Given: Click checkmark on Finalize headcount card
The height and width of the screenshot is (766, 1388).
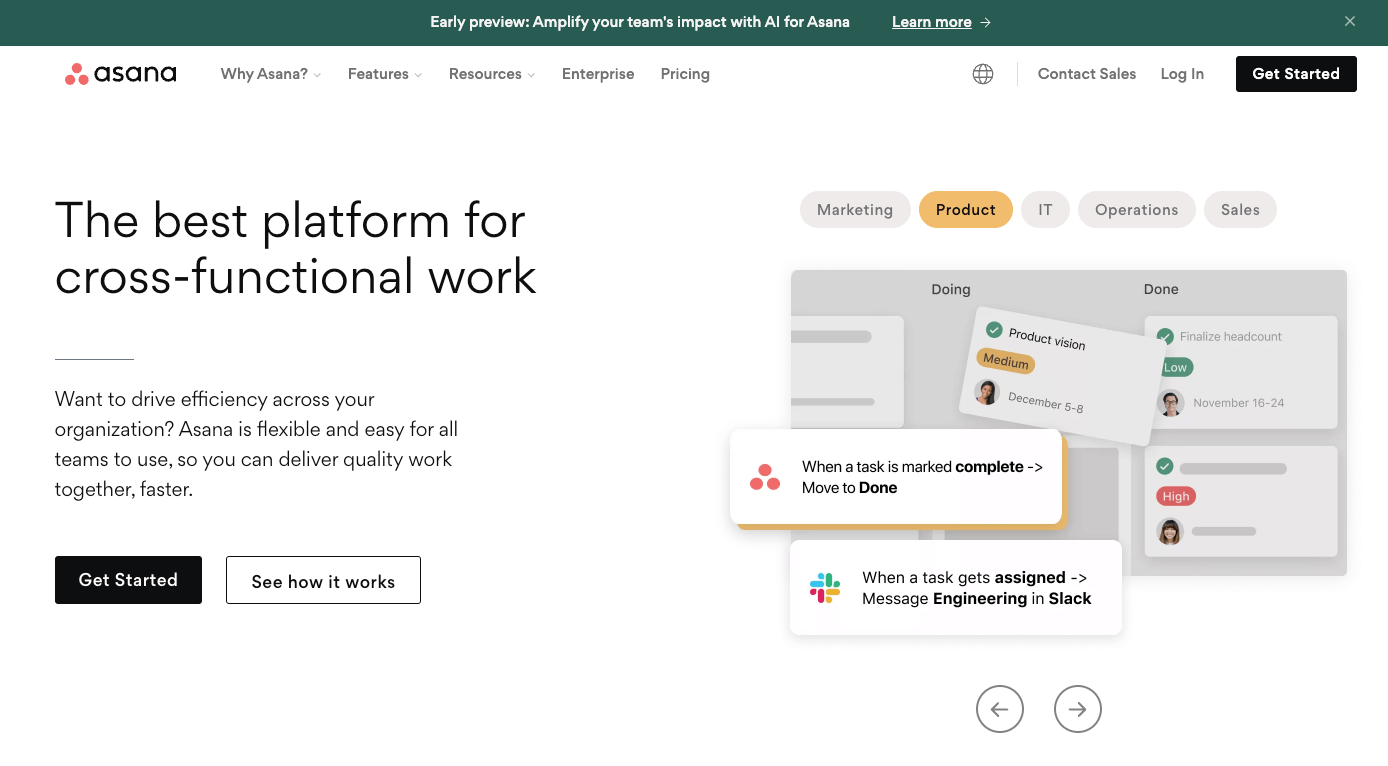Looking at the screenshot, I should (1165, 336).
